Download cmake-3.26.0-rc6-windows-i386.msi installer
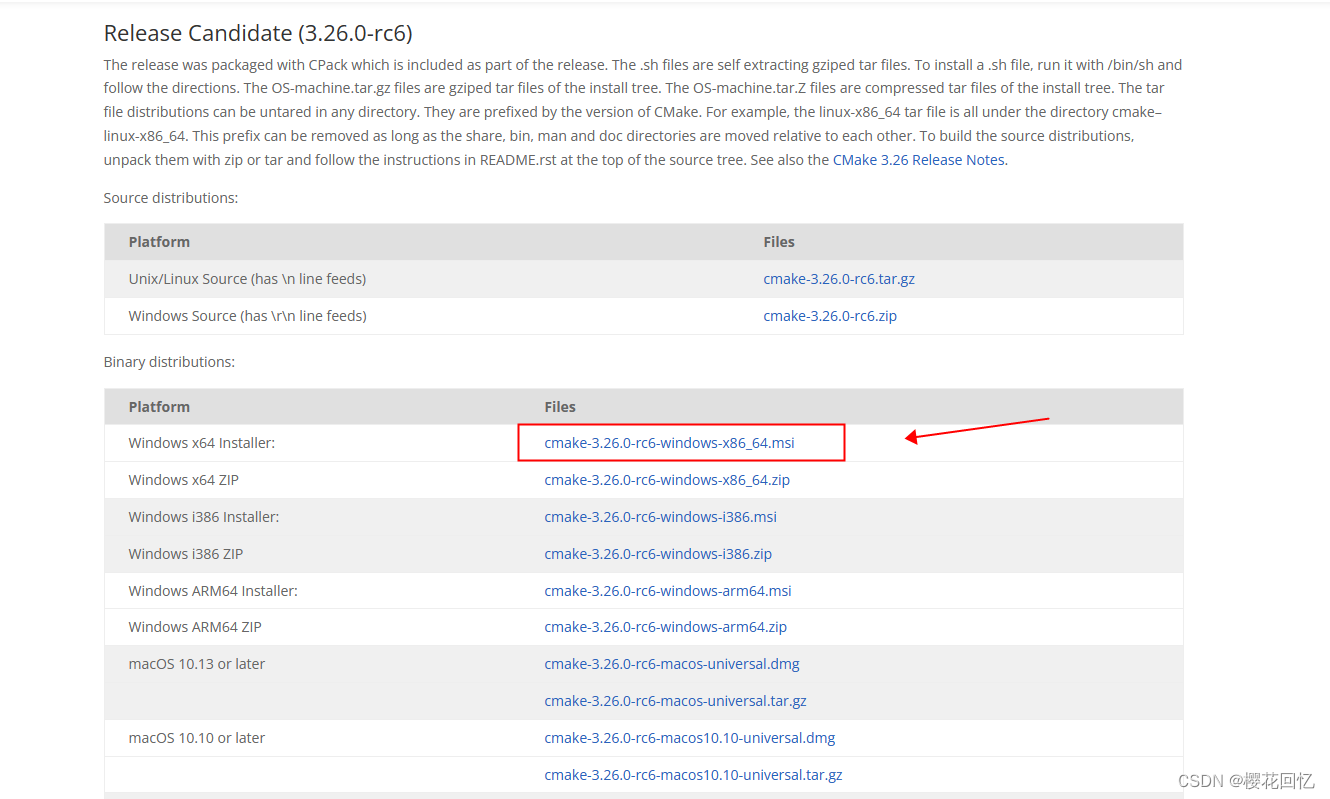The height and width of the screenshot is (799, 1330). point(660,516)
